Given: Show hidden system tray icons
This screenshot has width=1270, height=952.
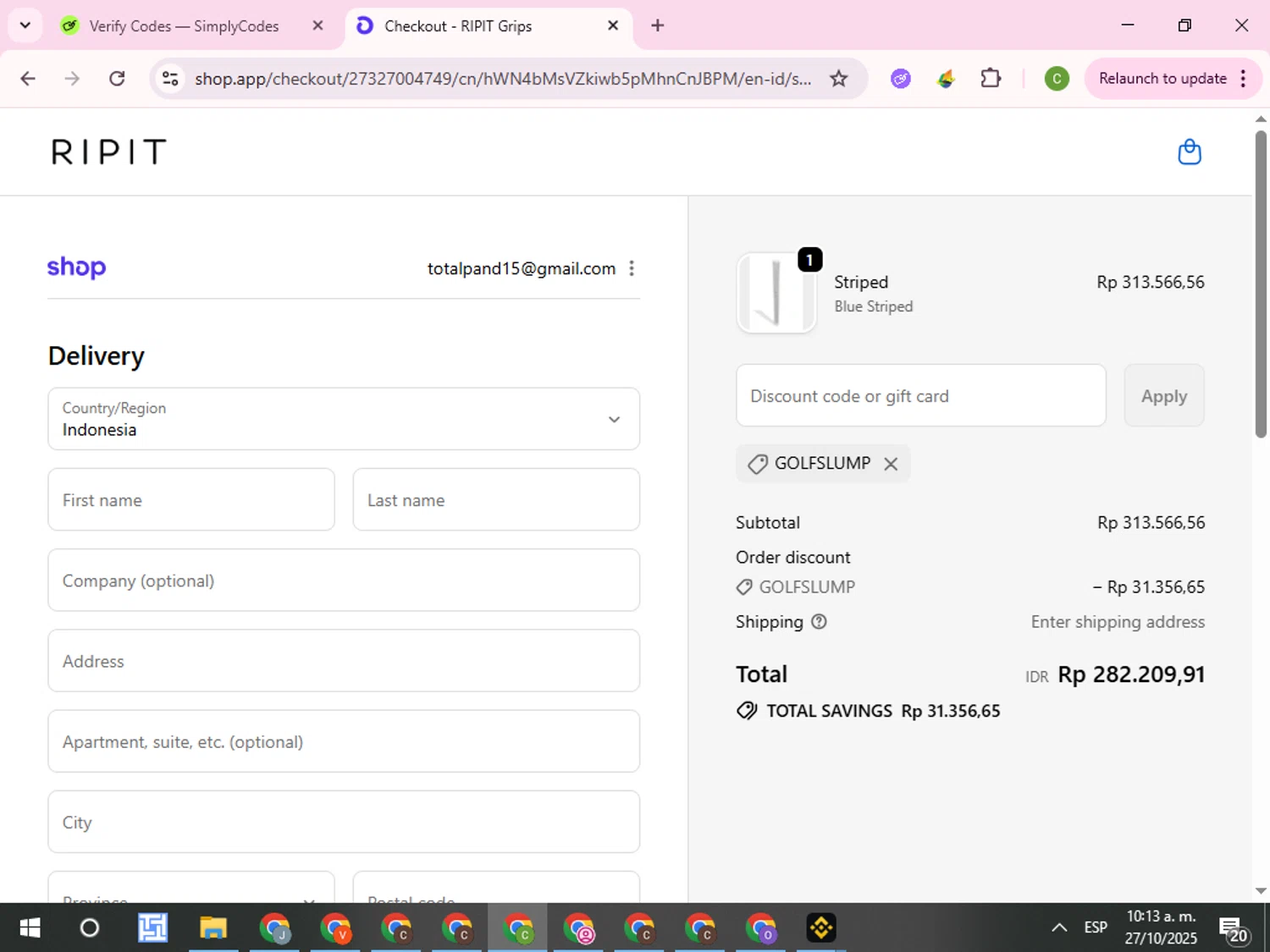Looking at the screenshot, I should (x=1058, y=928).
